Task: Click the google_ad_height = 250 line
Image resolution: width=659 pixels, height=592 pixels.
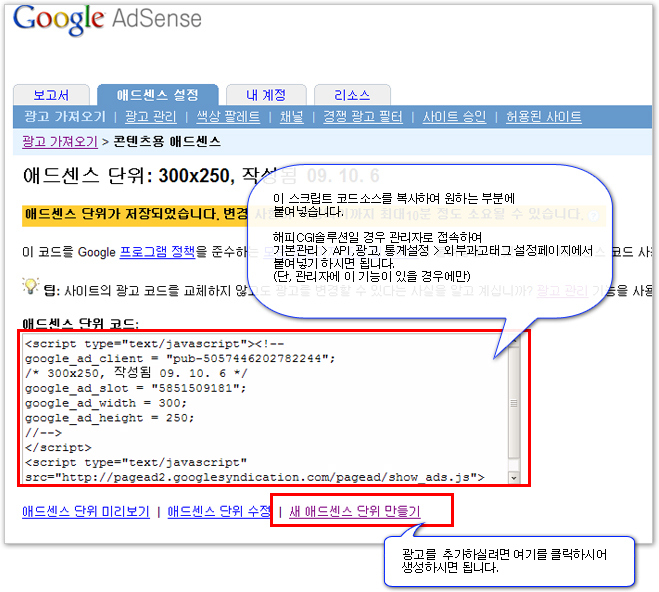Action: (109, 418)
